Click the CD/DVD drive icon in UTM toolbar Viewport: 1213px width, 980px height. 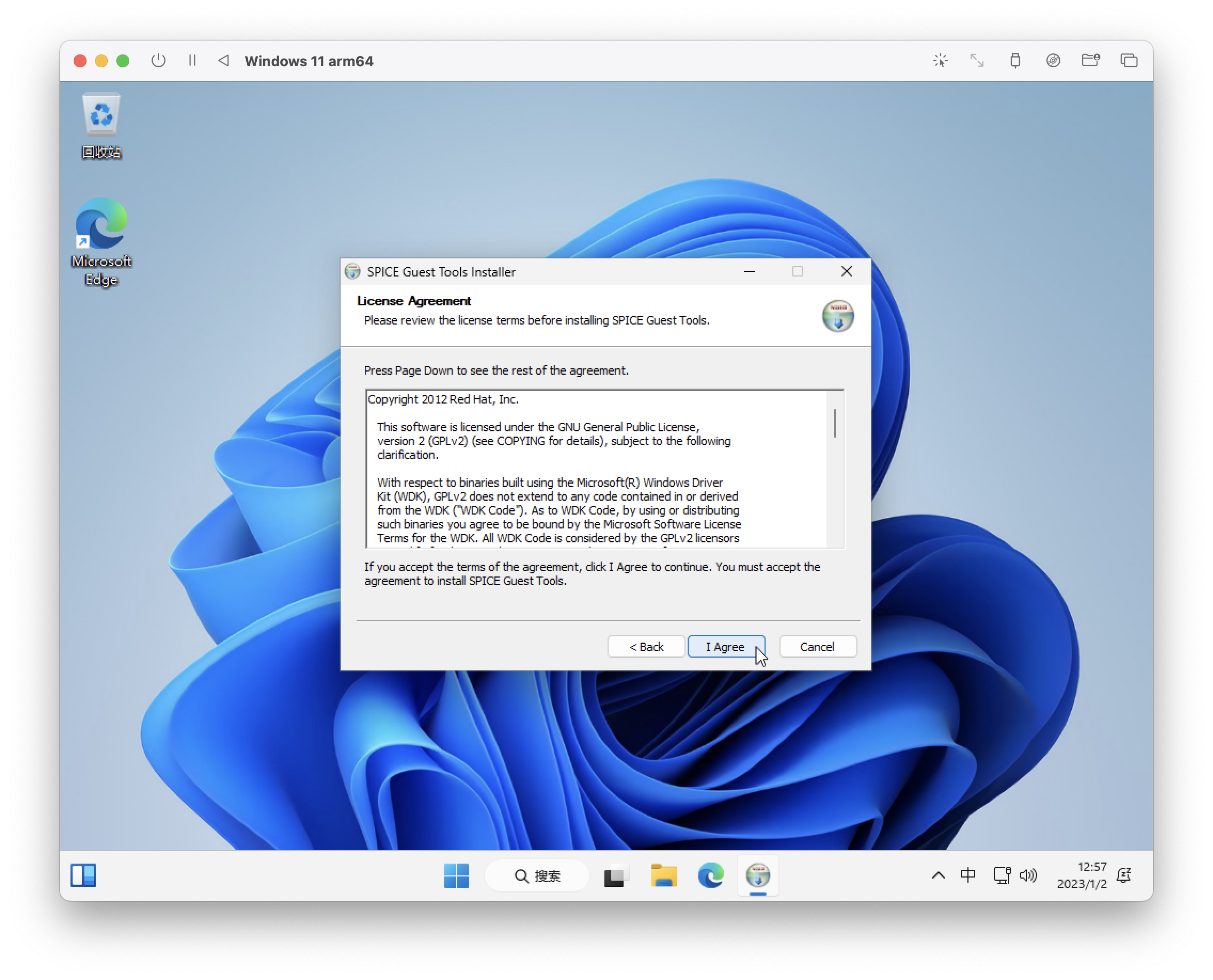point(1053,60)
